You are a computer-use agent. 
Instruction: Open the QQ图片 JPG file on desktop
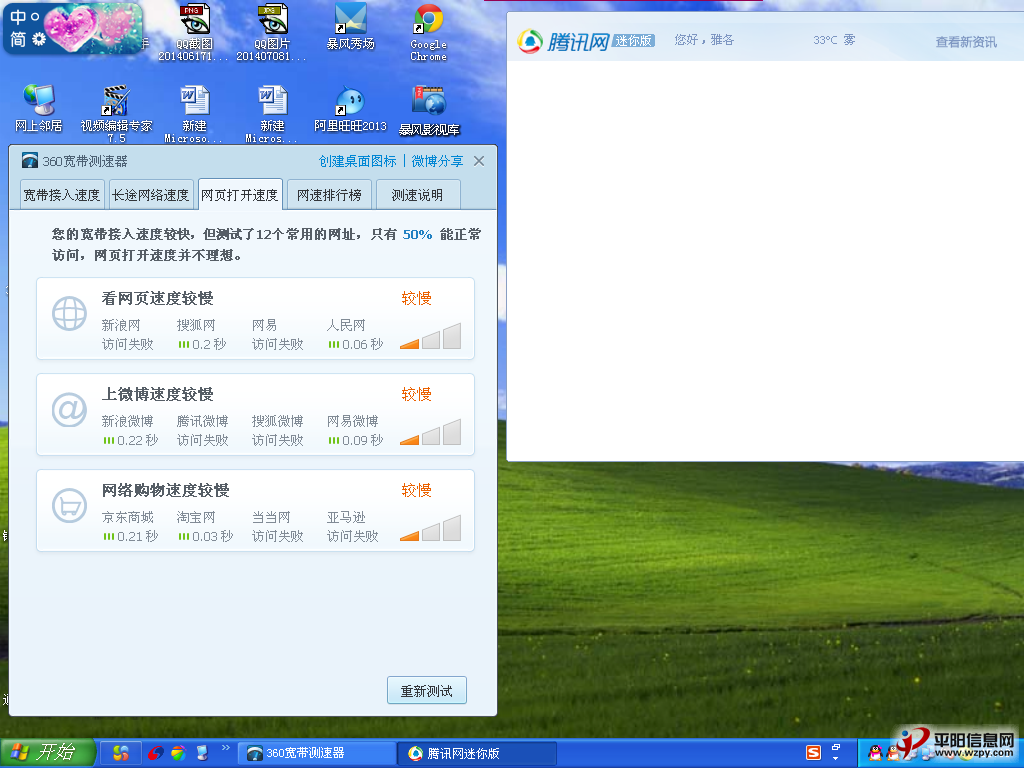click(x=272, y=33)
